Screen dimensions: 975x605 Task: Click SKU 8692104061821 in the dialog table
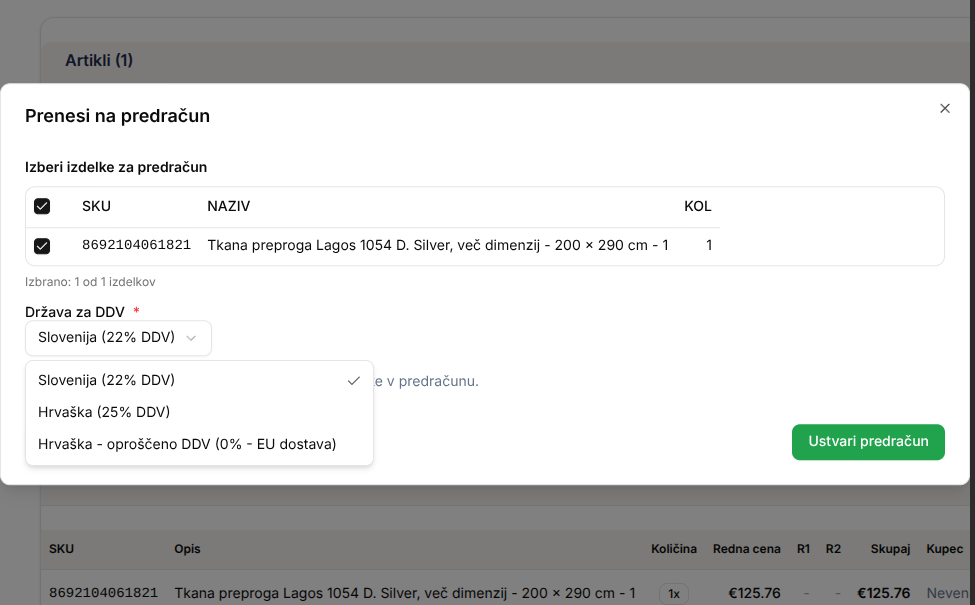point(136,245)
